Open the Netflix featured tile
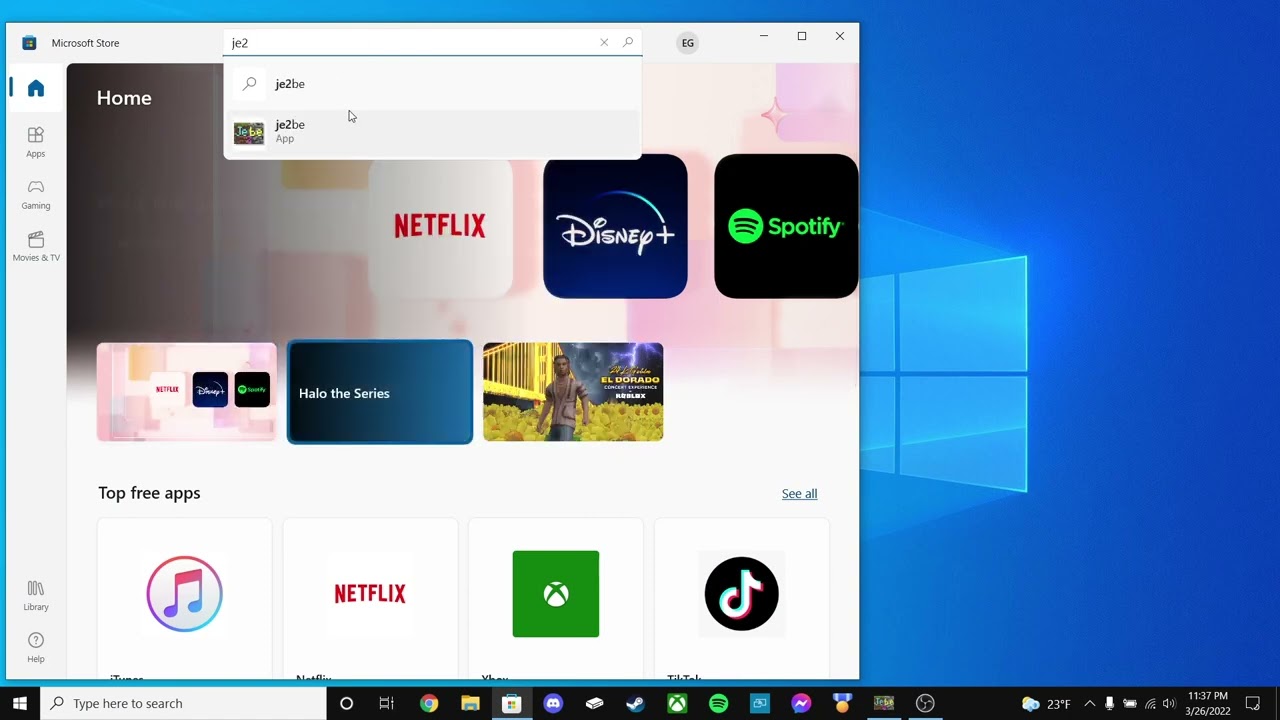 click(x=440, y=226)
